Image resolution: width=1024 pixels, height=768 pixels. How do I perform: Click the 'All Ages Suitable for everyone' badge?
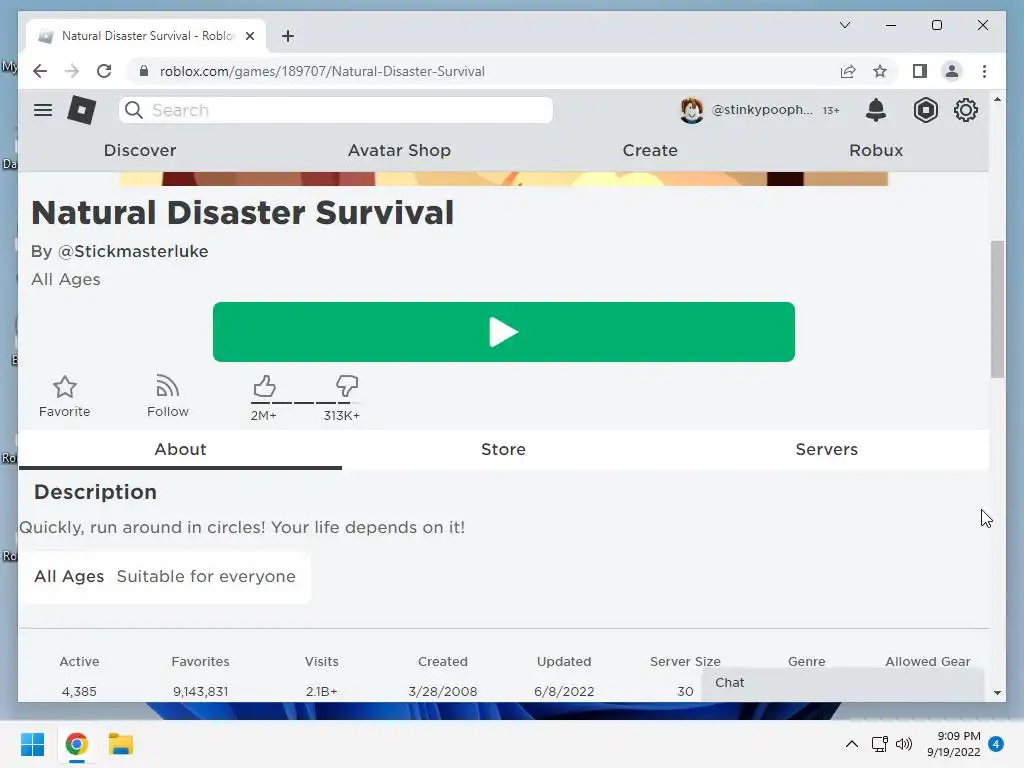click(x=165, y=577)
